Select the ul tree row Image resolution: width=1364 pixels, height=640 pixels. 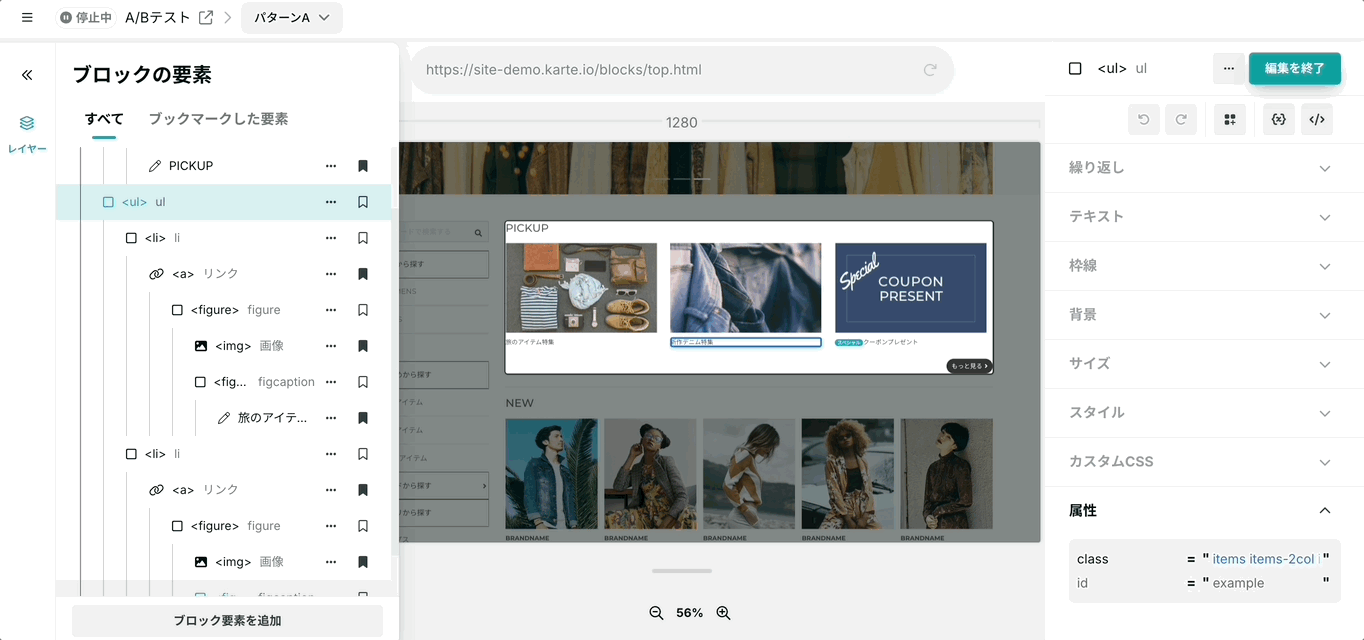click(x=223, y=202)
